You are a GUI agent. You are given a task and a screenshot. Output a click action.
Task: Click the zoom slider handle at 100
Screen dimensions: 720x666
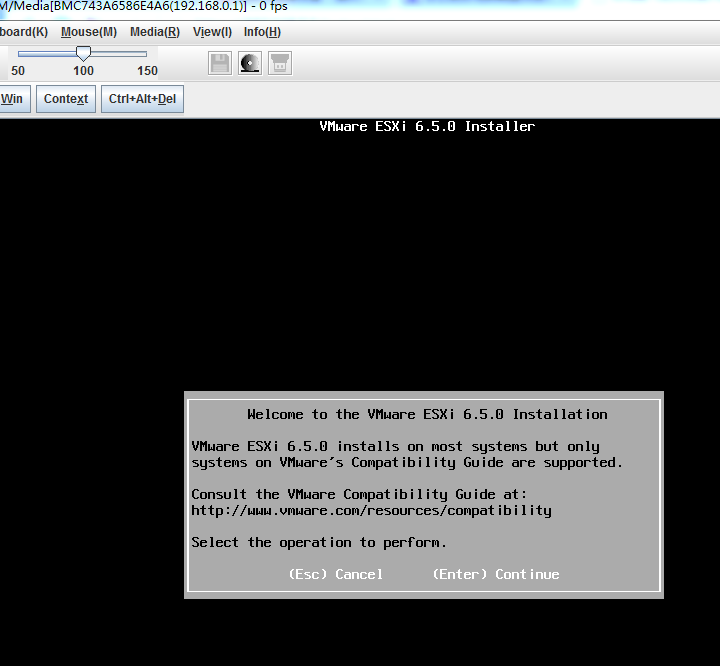click(83, 53)
